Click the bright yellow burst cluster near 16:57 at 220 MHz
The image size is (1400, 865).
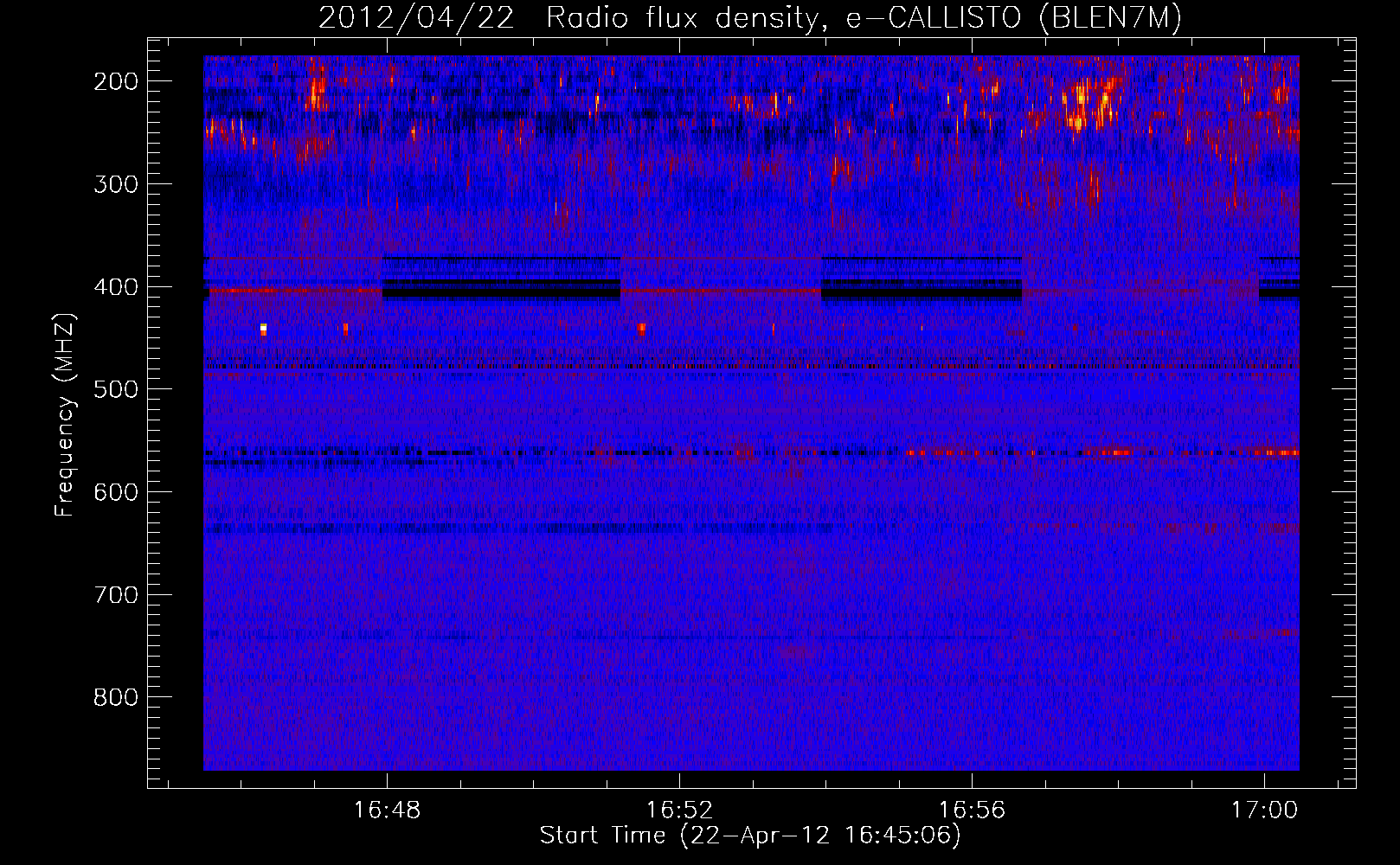1089,104
